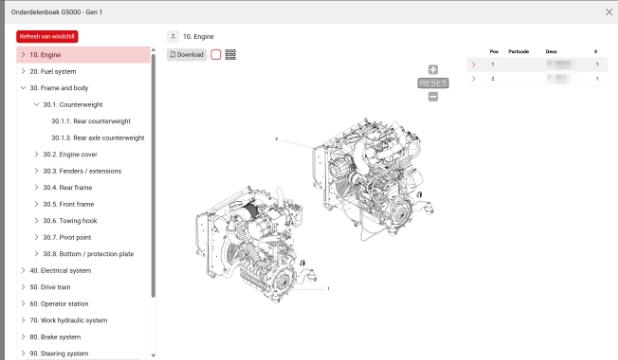This screenshot has height=360, width=618.
Task: Expand row for position 2 in parts table
Action: [474, 79]
